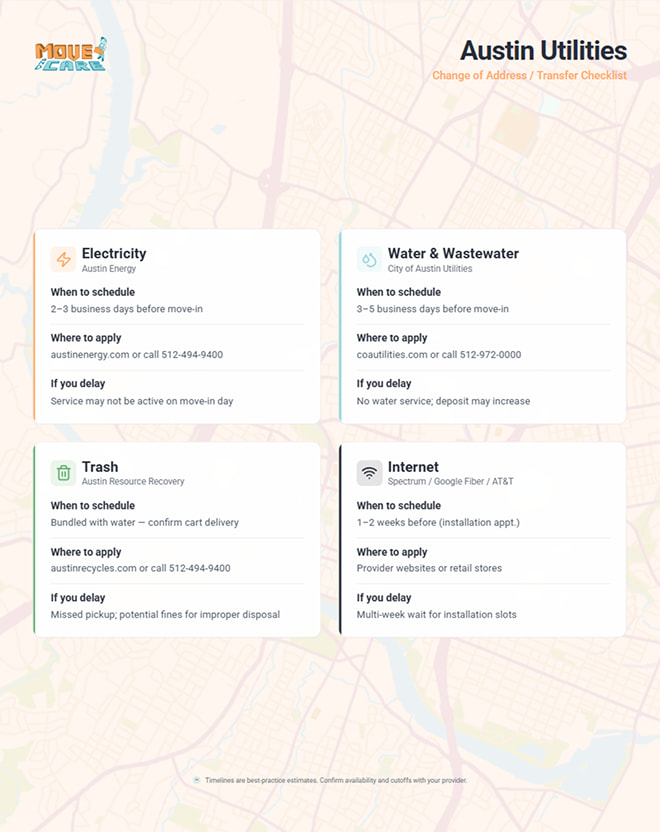Click Electricity's 'When to schedule' label
660x832 pixels.
[93, 292]
